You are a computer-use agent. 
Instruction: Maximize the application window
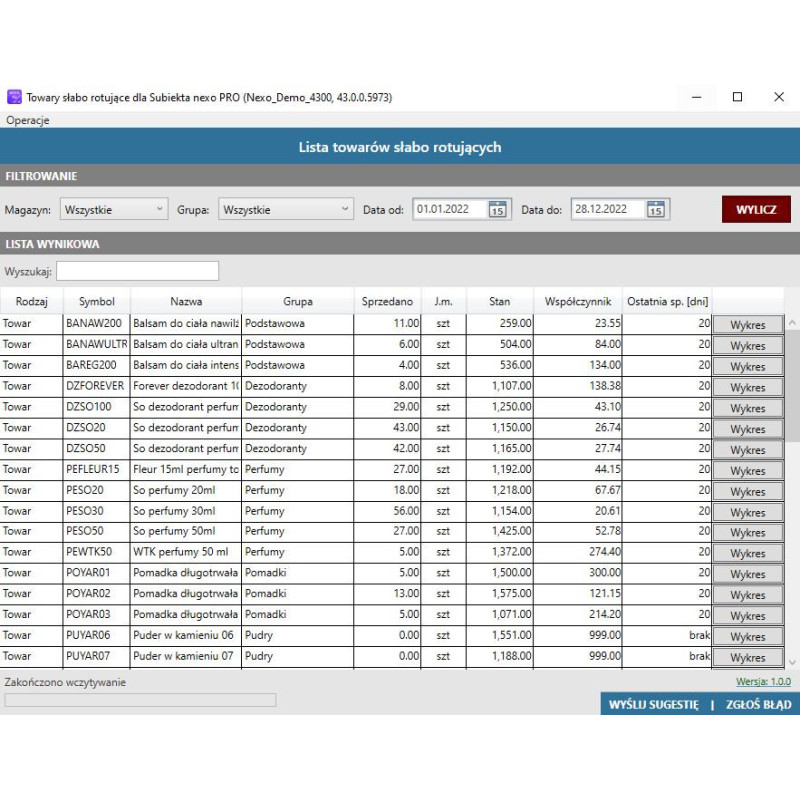737,97
